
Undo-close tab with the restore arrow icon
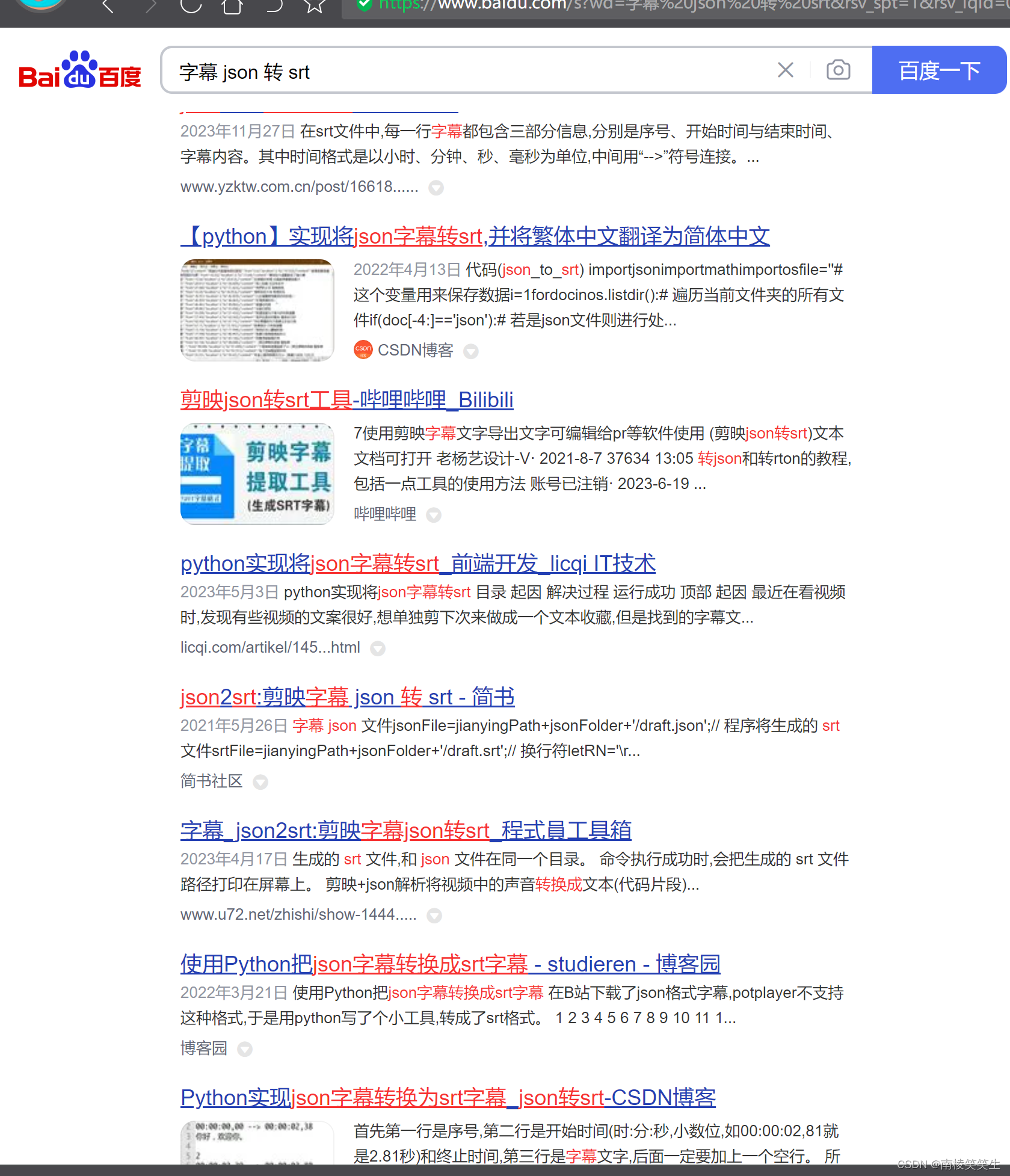pos(274,7)
